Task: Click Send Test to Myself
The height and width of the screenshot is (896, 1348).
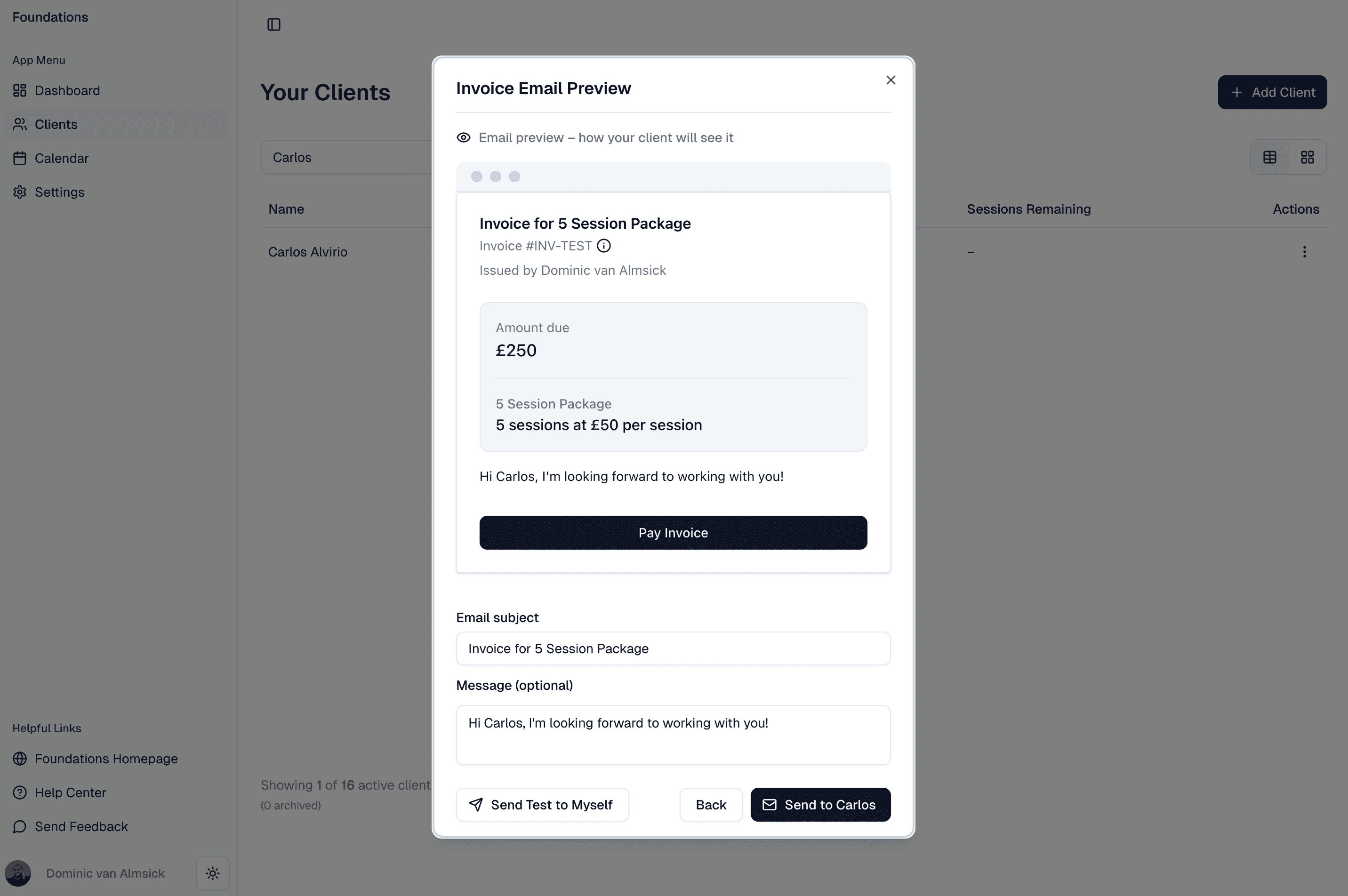Action: (542, 804)
